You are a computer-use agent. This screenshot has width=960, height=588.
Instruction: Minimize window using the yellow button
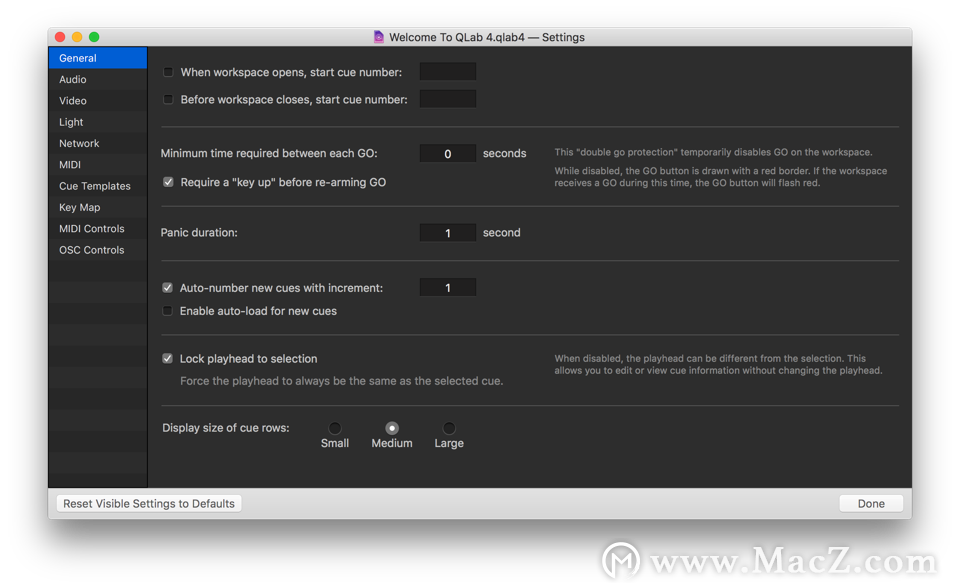coord(77,37)
